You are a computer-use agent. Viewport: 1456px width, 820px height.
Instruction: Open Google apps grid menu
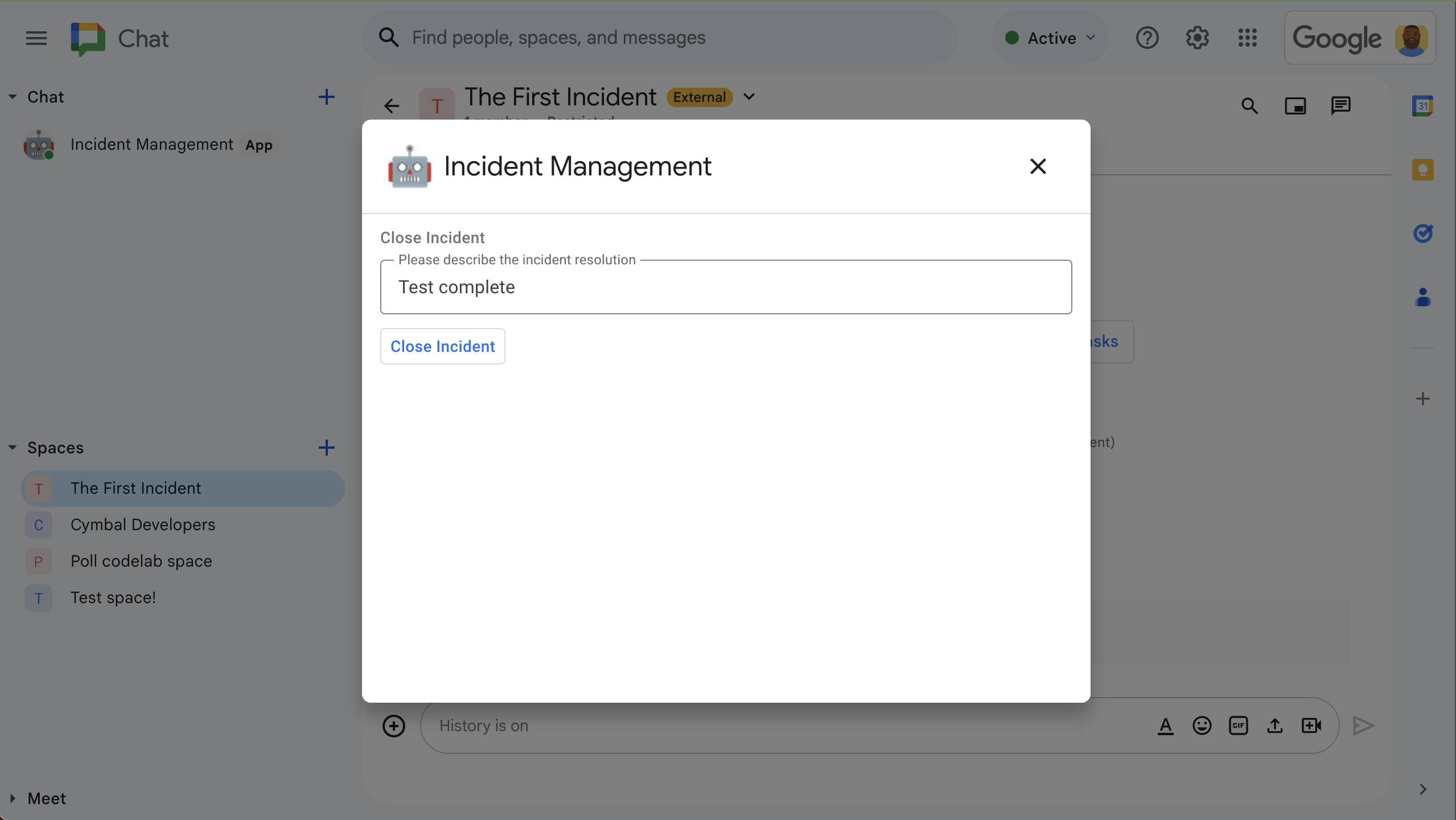(x=1248, y=37)
